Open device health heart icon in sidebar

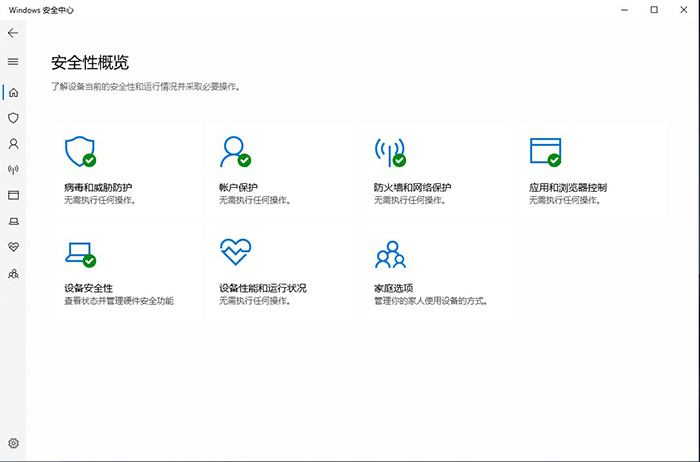tap(13, 247)
